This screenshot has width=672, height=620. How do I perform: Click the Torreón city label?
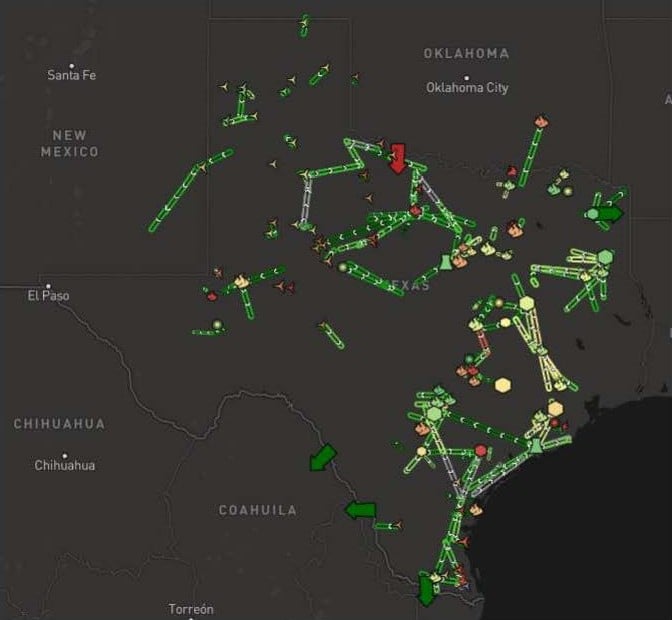[191, 609]
